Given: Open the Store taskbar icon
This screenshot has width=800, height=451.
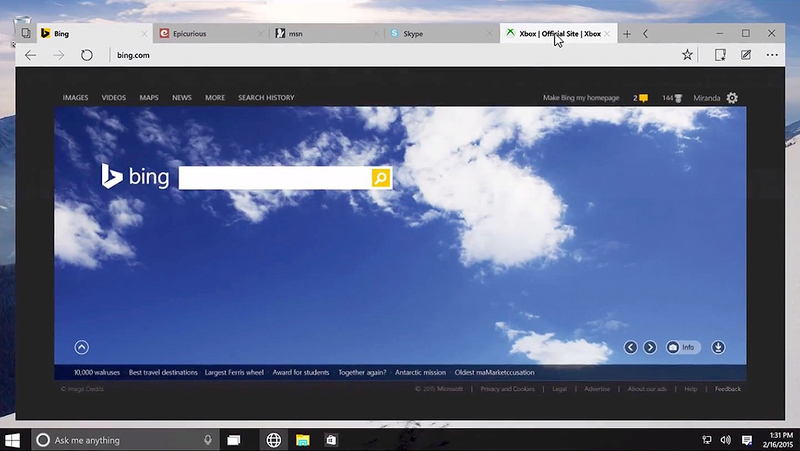Looking at the screenshot, I should click(x=331, y=440).
